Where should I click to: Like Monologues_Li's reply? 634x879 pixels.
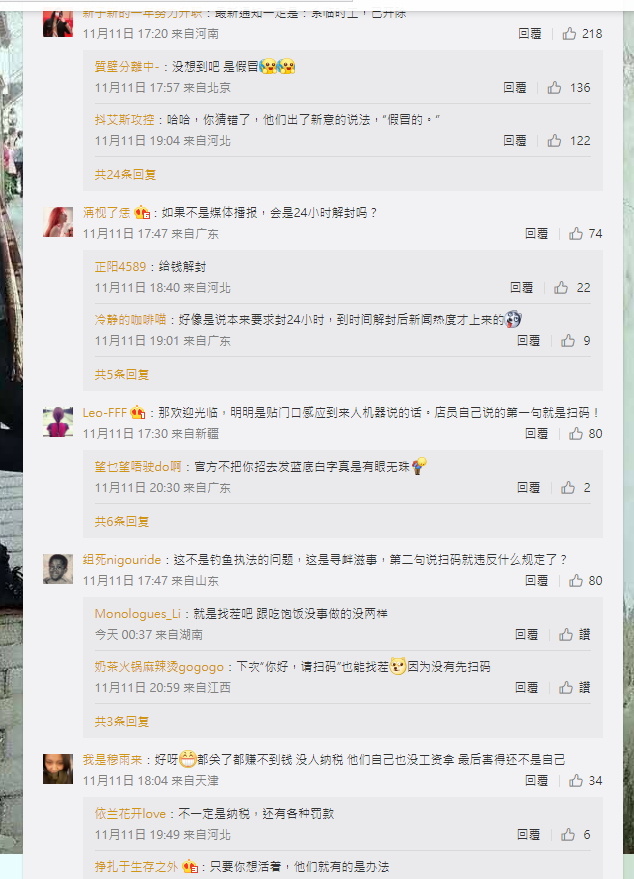(566, 634)
